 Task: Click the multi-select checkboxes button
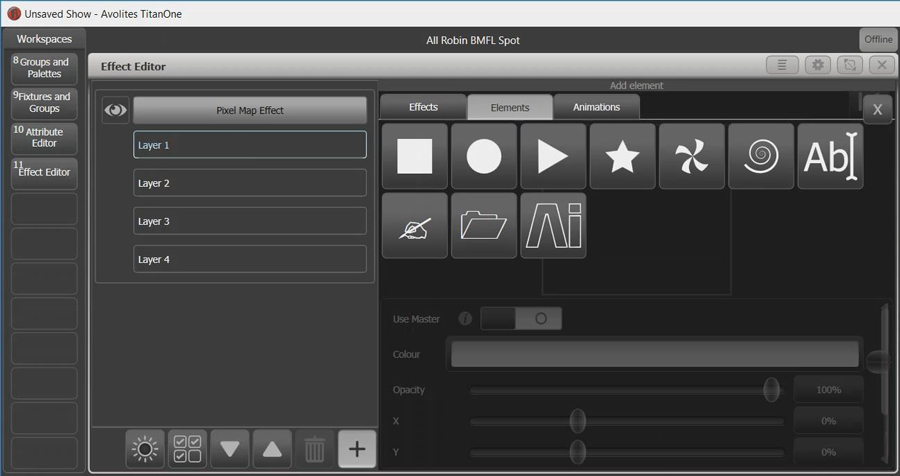[x=187, y=448]
